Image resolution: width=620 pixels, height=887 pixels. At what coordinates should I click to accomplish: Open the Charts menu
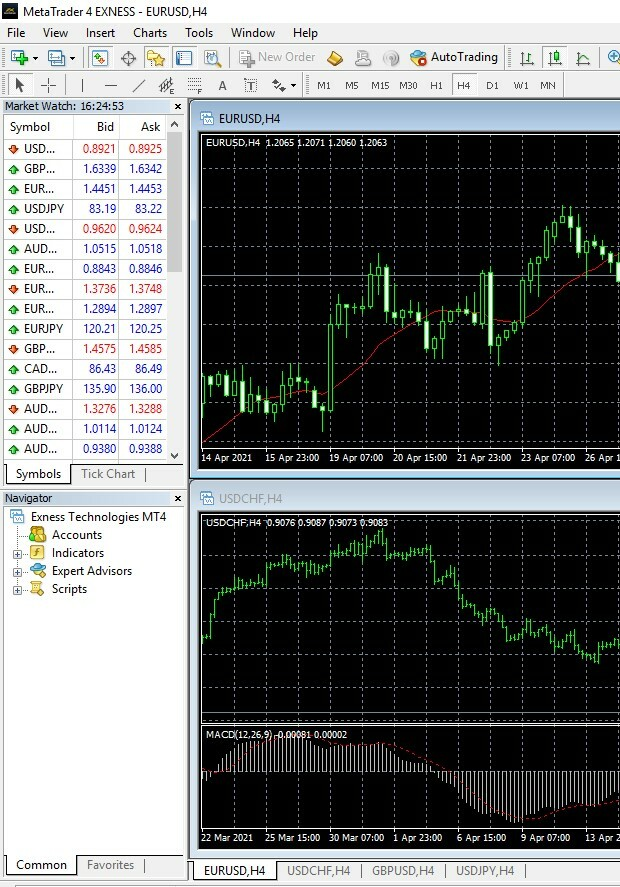tap(150, 33)
